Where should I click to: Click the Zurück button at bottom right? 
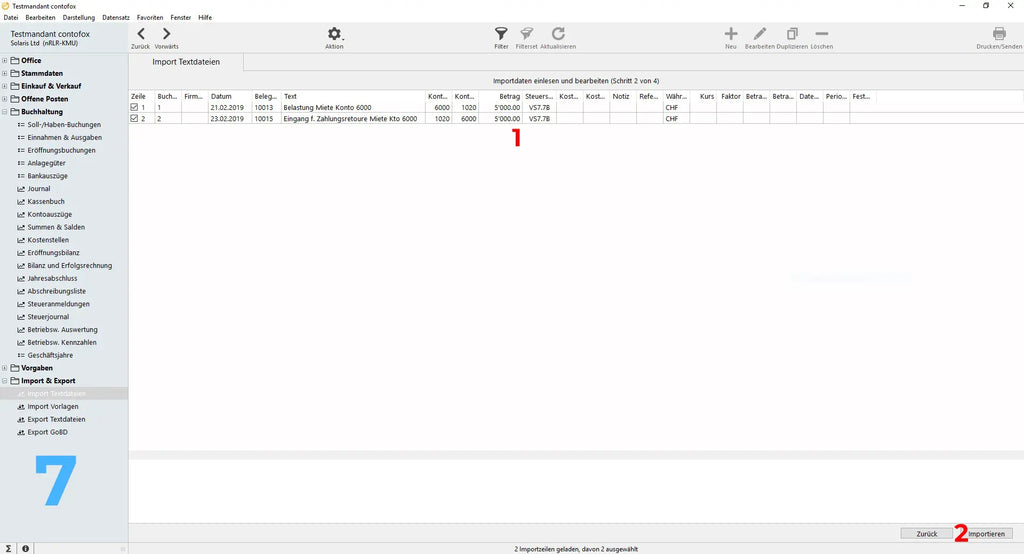[x=927, y=534]
